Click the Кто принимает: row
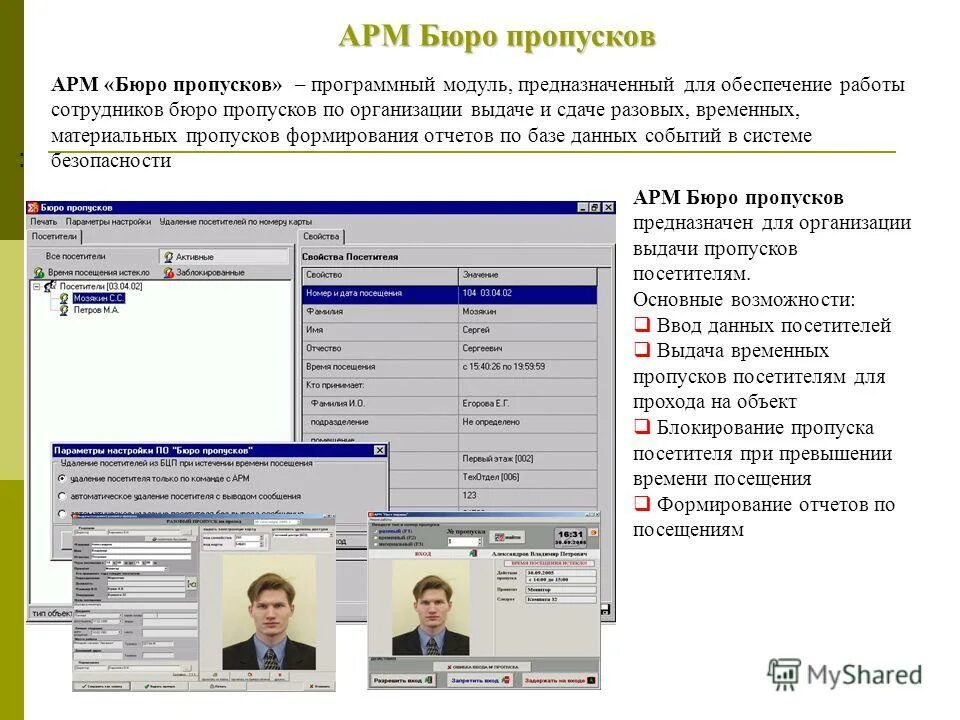Screen dimensions: 960x720 tap(449, 385)
